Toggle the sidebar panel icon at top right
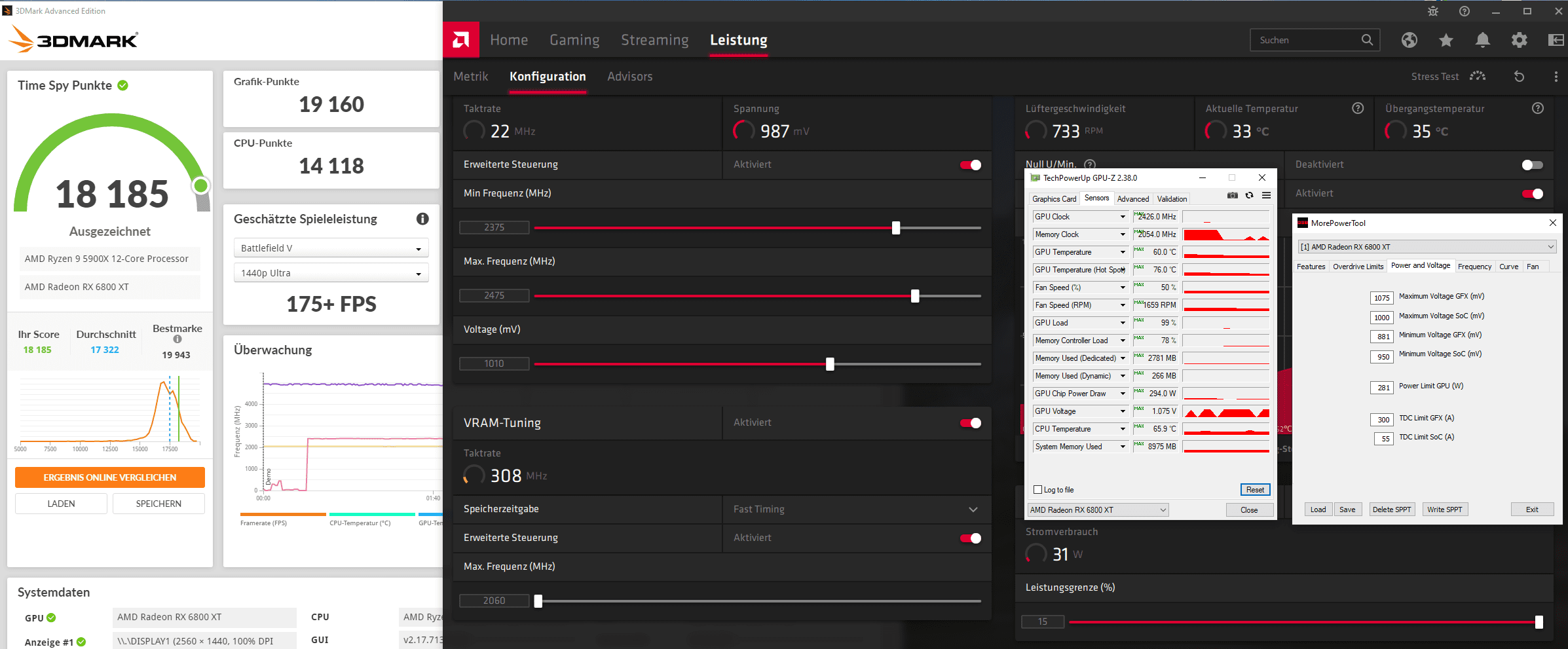This screenshot has width=1568, height=649. (1556, 40)
